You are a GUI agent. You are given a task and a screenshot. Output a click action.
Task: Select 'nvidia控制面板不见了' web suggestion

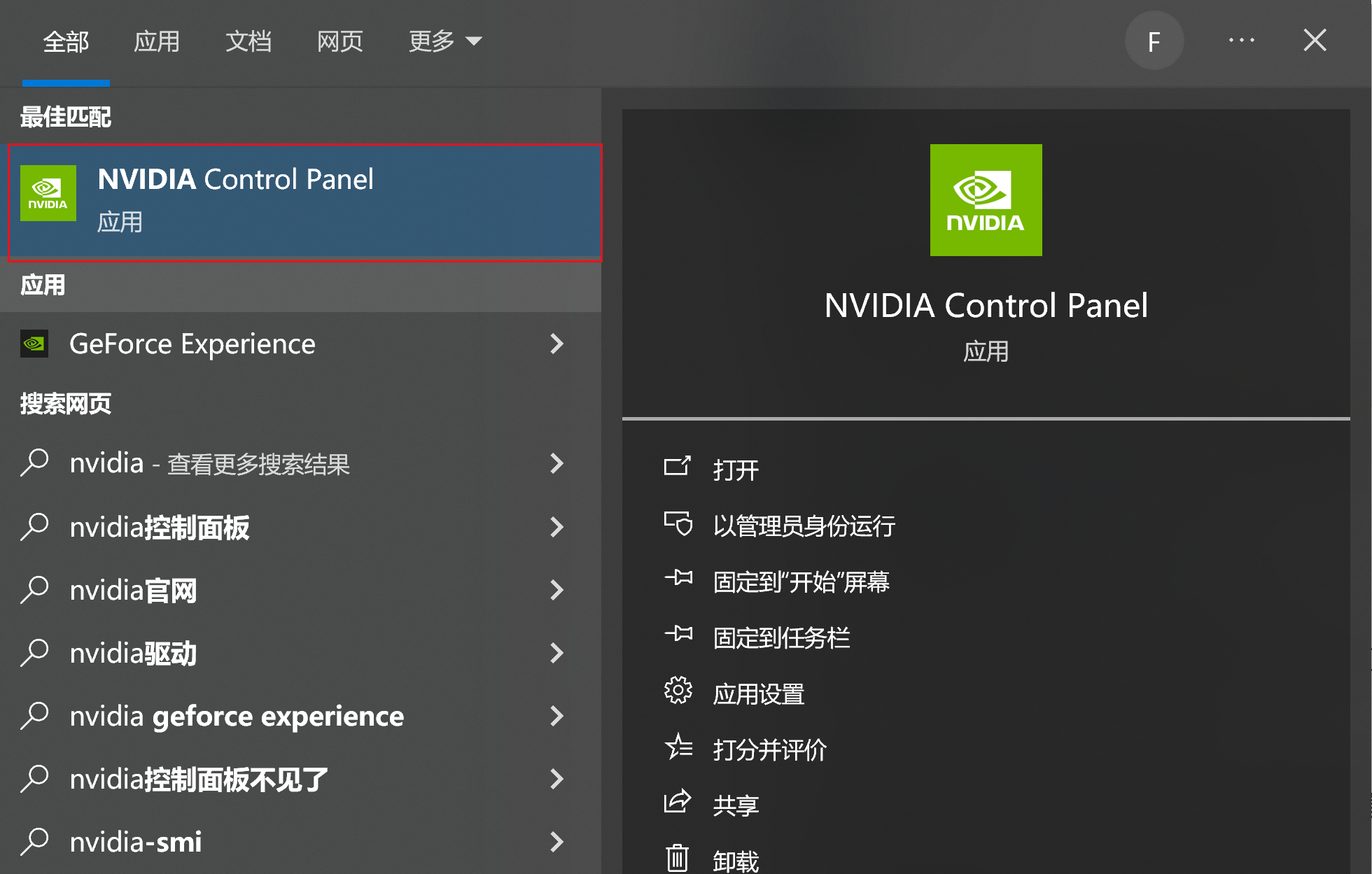coord(300,779)
